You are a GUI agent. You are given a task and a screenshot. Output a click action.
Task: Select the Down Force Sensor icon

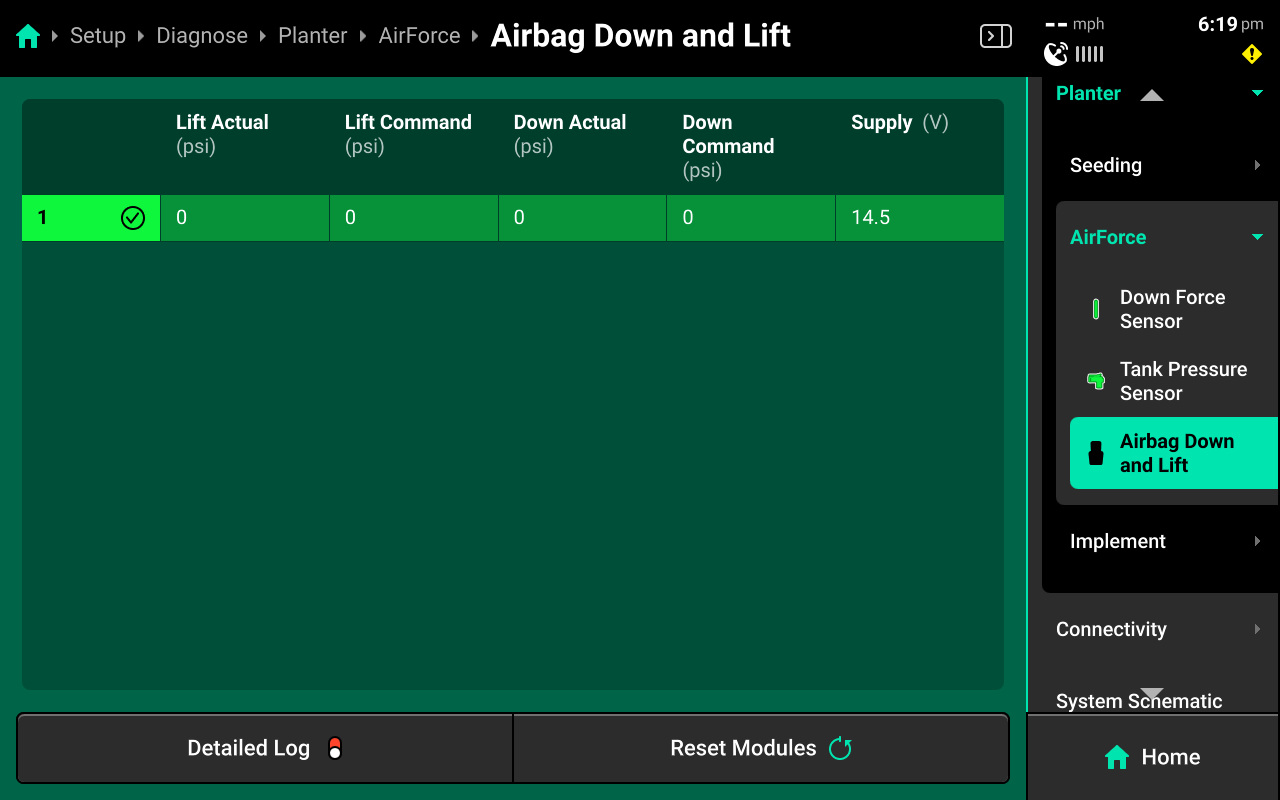[1096, 309]
